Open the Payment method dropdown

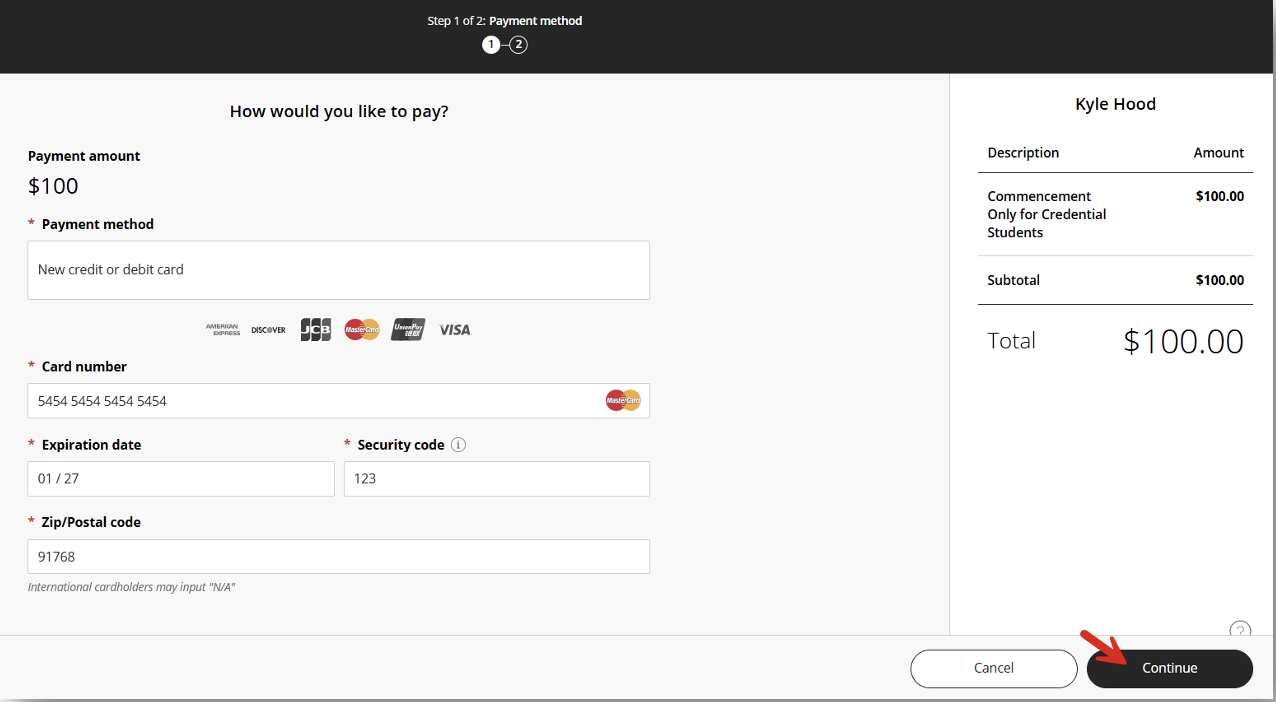click(x=338, y=270)
